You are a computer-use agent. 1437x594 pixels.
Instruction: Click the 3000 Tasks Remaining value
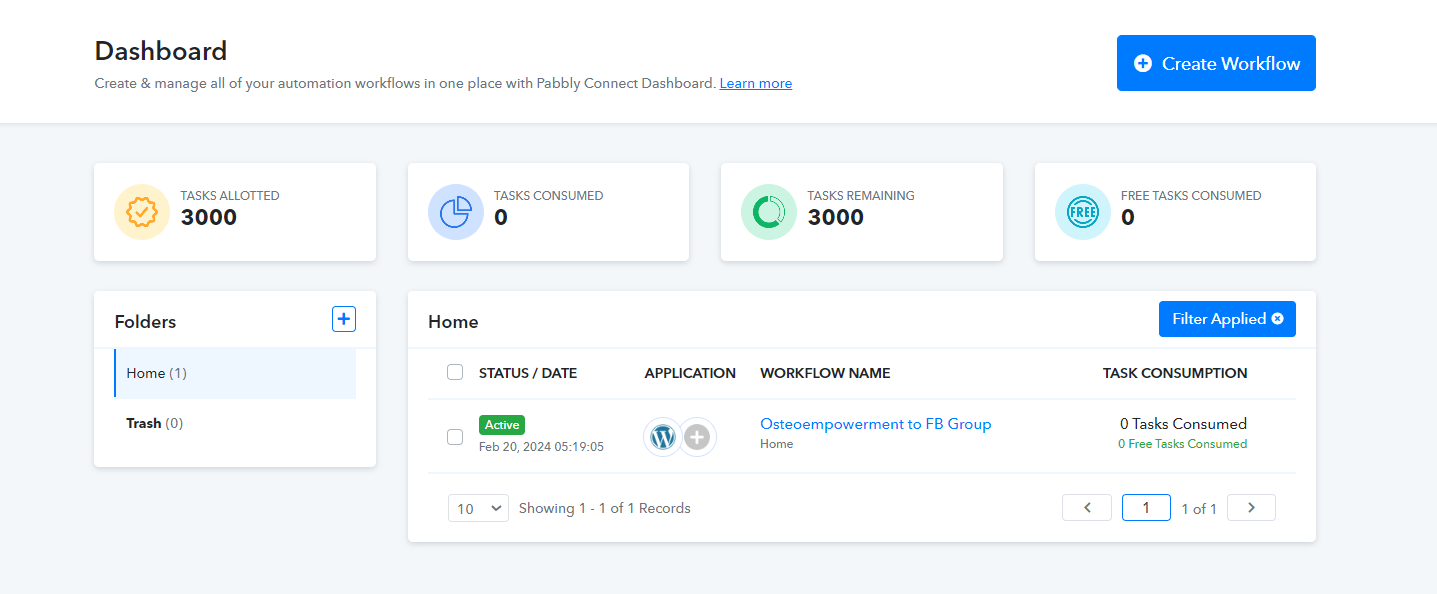point(836,217)
